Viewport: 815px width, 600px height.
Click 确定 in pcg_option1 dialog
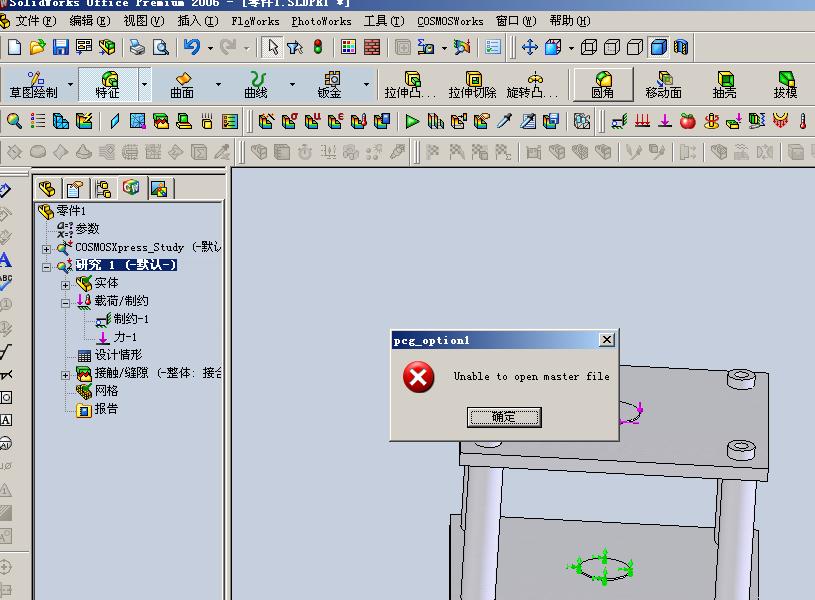pos(504,417)
